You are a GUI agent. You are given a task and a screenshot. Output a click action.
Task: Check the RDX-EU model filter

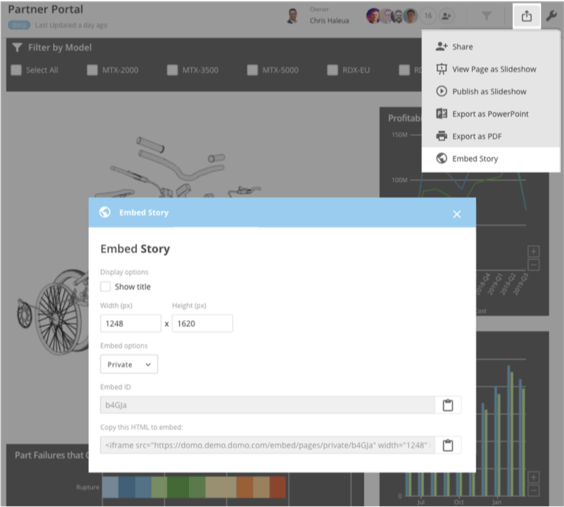(332, 70)
